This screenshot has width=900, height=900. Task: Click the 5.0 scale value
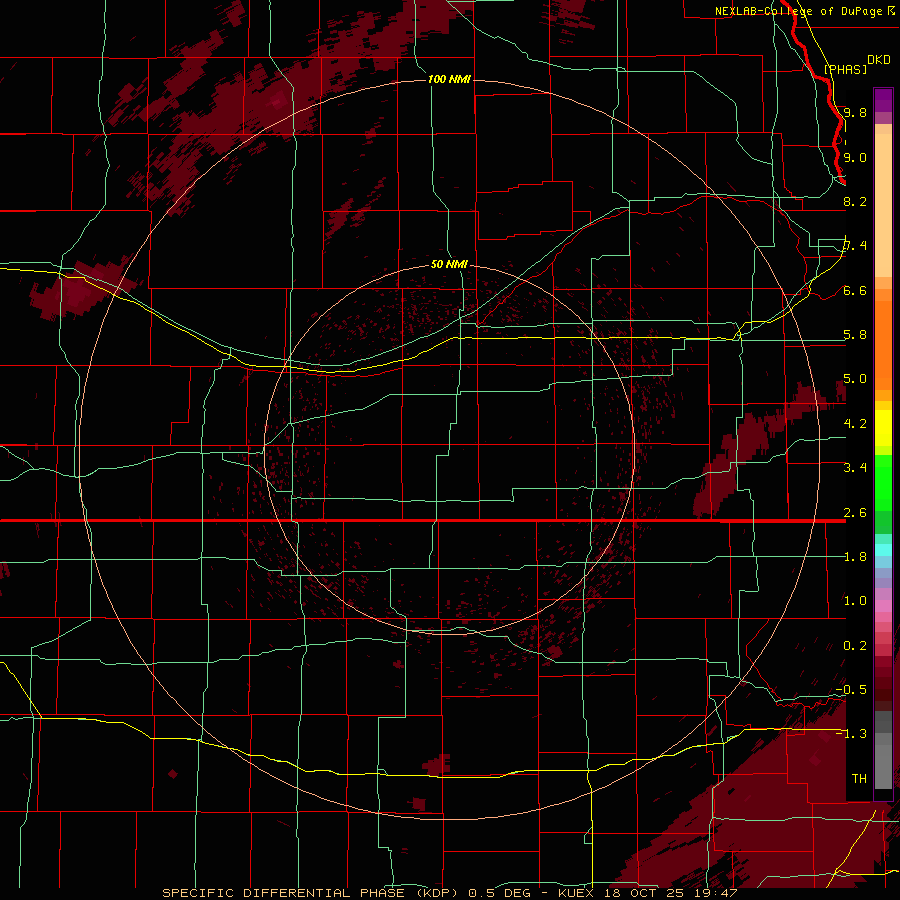click(x=855, y=379)
